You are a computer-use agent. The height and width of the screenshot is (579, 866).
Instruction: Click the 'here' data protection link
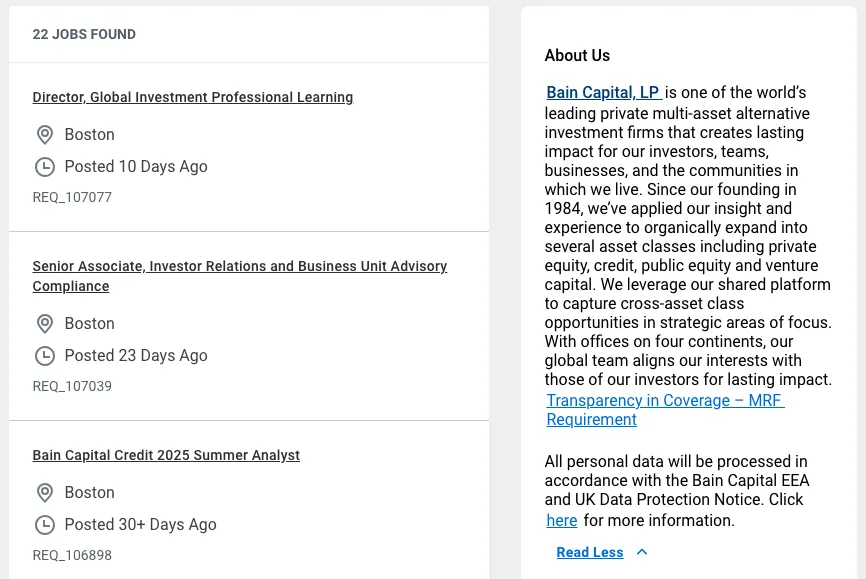tap(562, 520)
